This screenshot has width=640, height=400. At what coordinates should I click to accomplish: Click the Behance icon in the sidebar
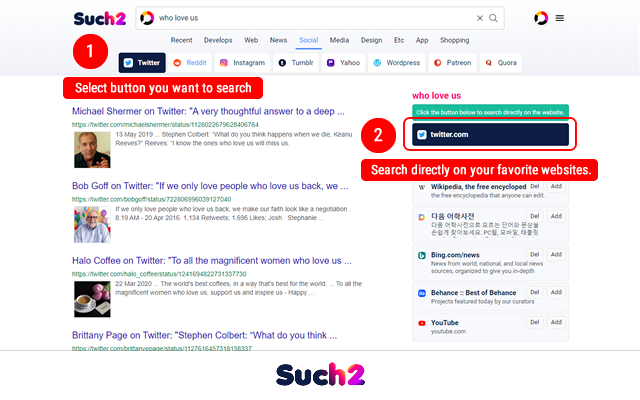click(x=422, y=293)
